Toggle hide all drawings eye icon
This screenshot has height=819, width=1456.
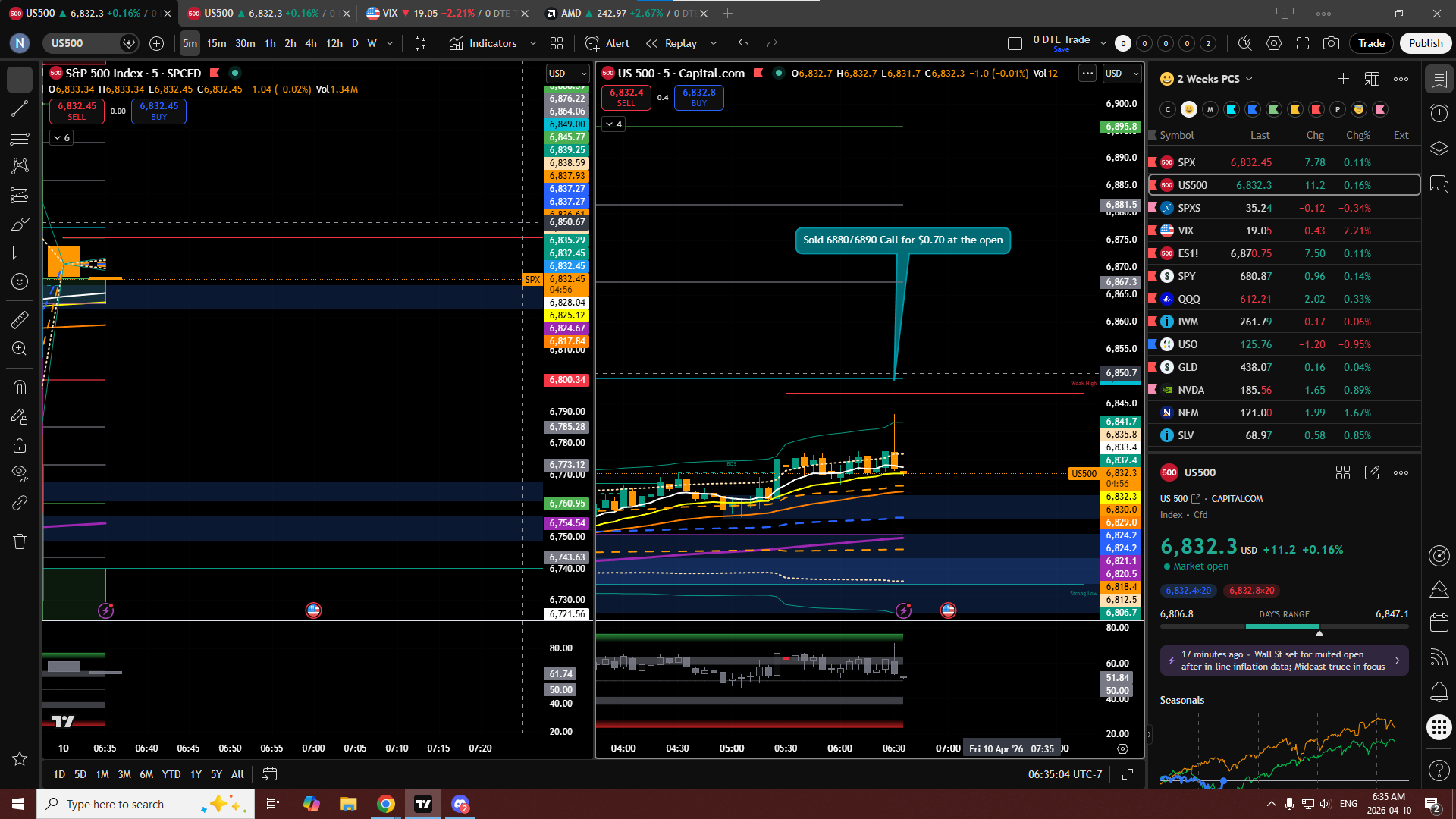pyautogui.click(x=20, y=473)
